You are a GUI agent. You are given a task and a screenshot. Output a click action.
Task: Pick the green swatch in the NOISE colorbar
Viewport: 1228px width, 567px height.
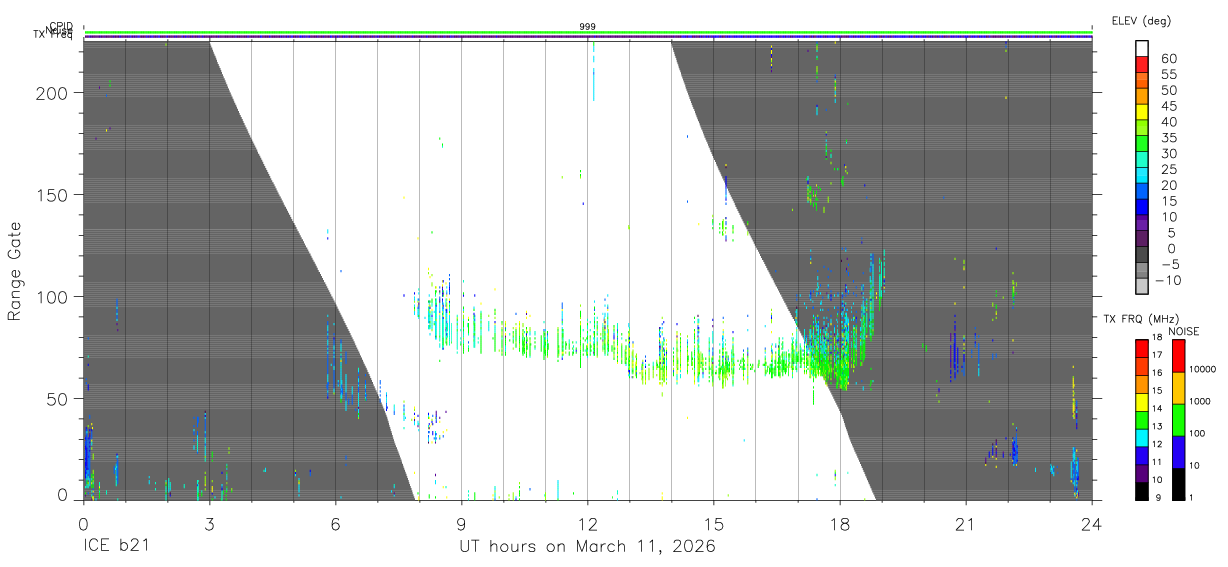1177,420
